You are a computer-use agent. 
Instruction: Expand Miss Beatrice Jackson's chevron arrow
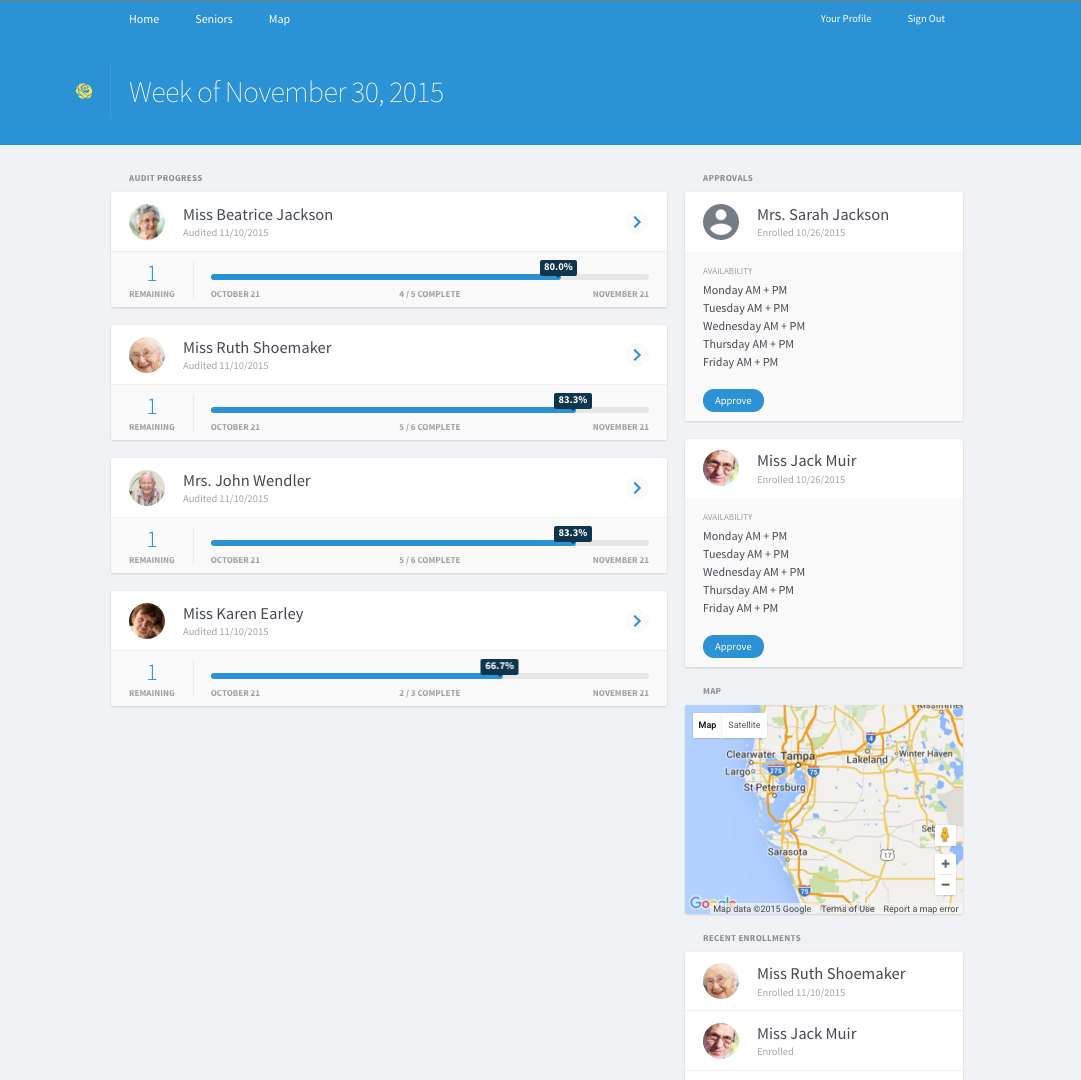[637, 222]
